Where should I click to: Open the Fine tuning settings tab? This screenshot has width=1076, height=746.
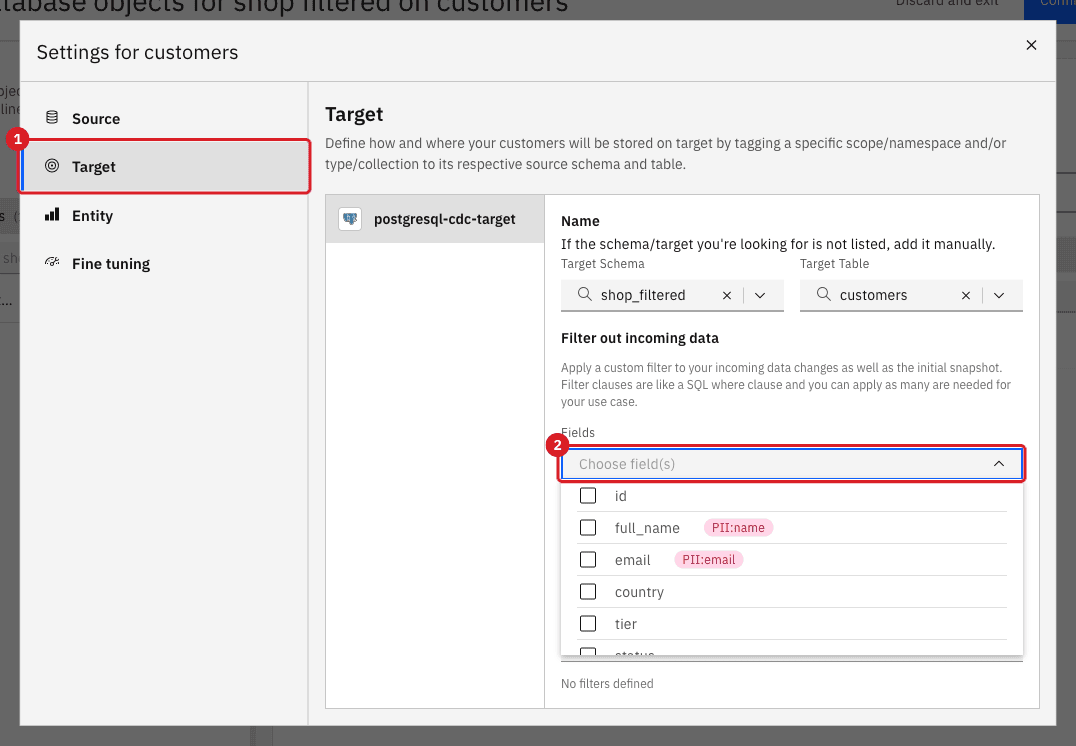click(165, 264)
